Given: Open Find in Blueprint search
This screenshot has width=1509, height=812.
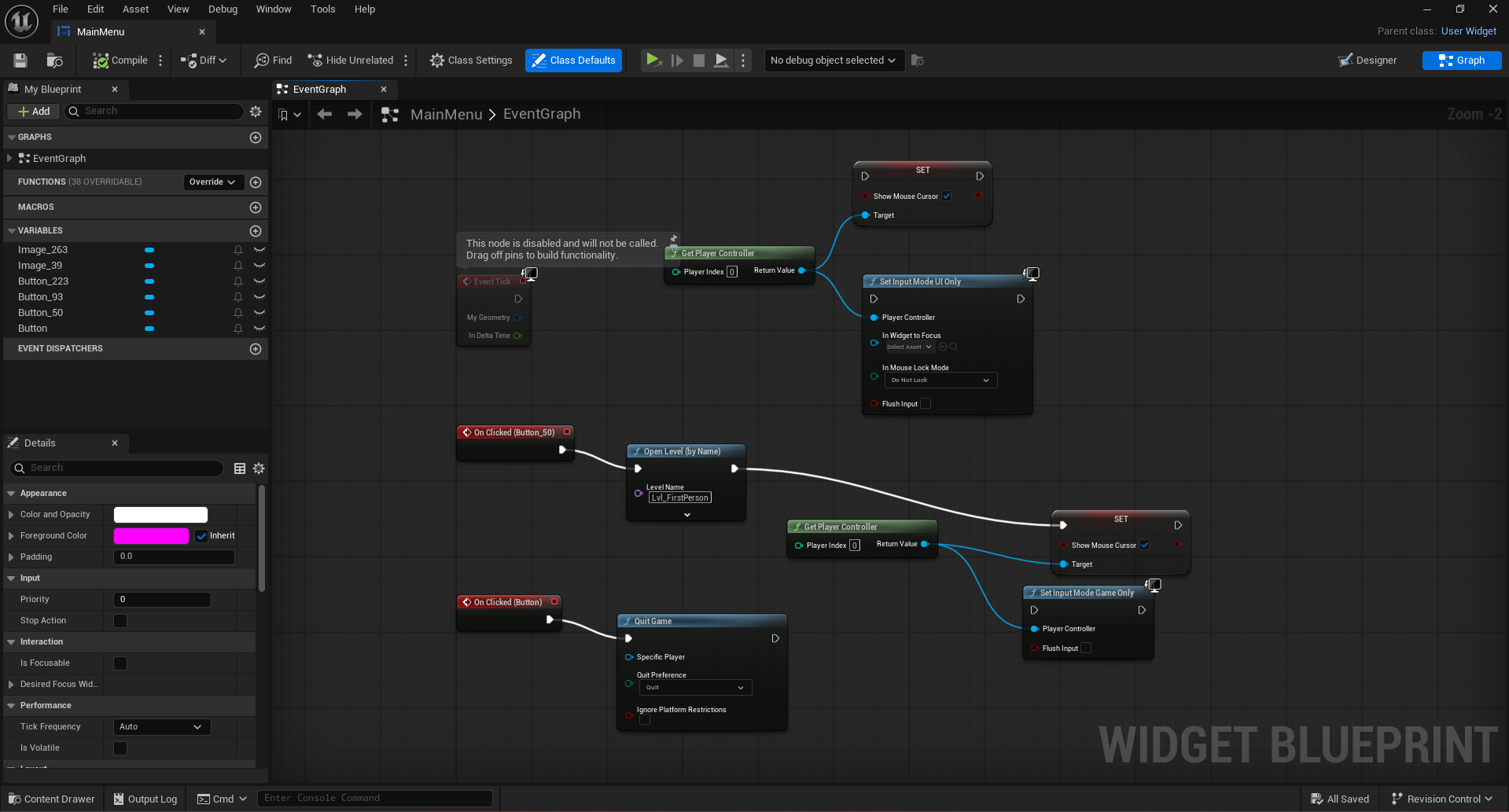Looking at the screenshot, I should (272, 60).
